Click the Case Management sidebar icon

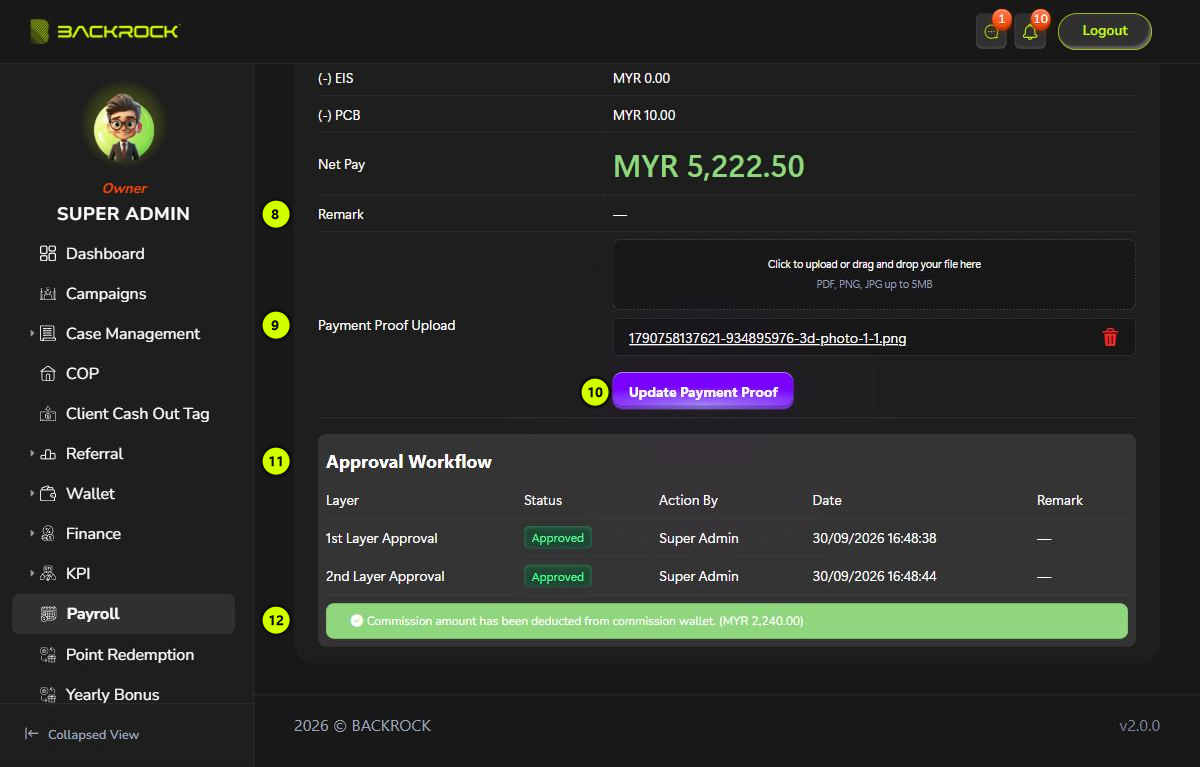click(48, 334)
